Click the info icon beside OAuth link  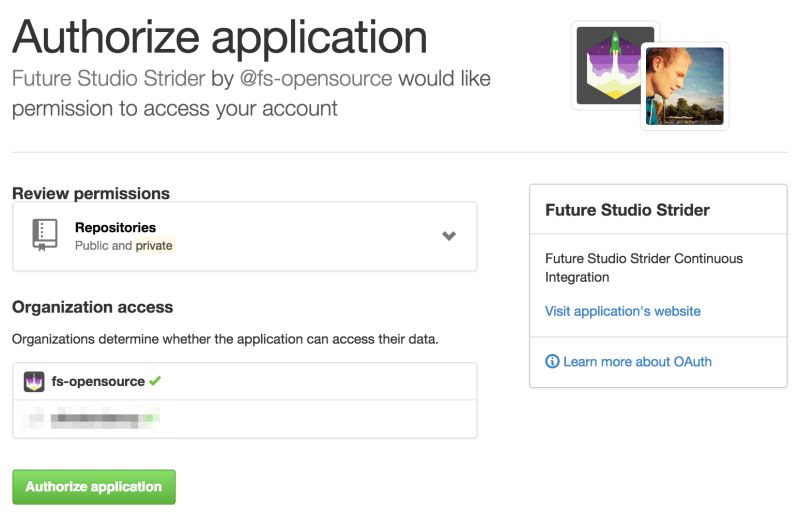click(x=552, y=361)
